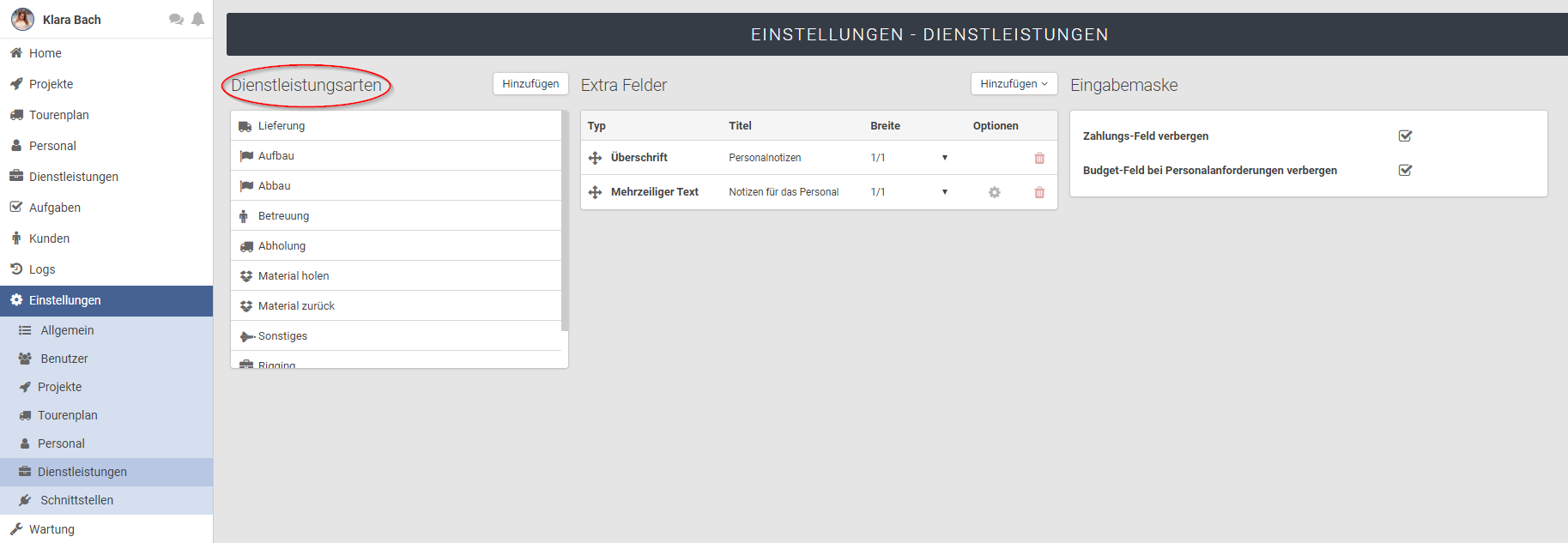Delete the Mehrzeiliger Text field via its trash icon
1568x543 pixels.
[1039, 192]
